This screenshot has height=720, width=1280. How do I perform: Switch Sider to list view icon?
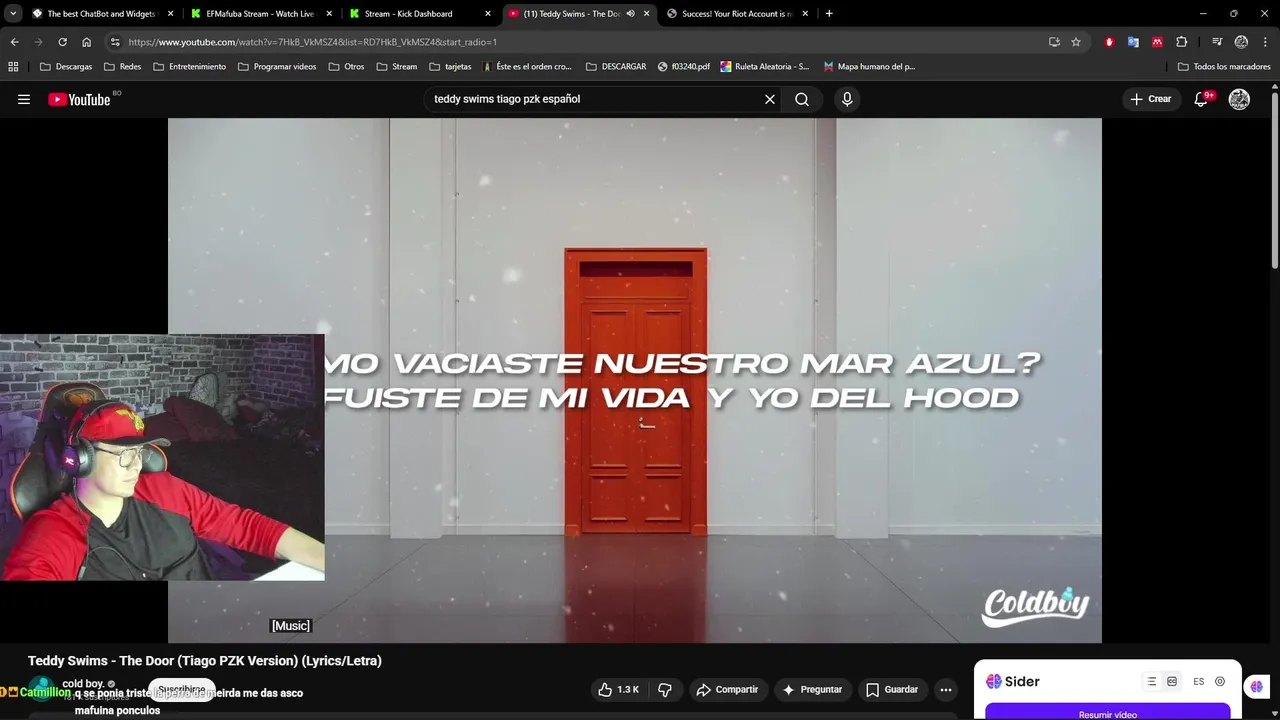[x=1152, y=682]
